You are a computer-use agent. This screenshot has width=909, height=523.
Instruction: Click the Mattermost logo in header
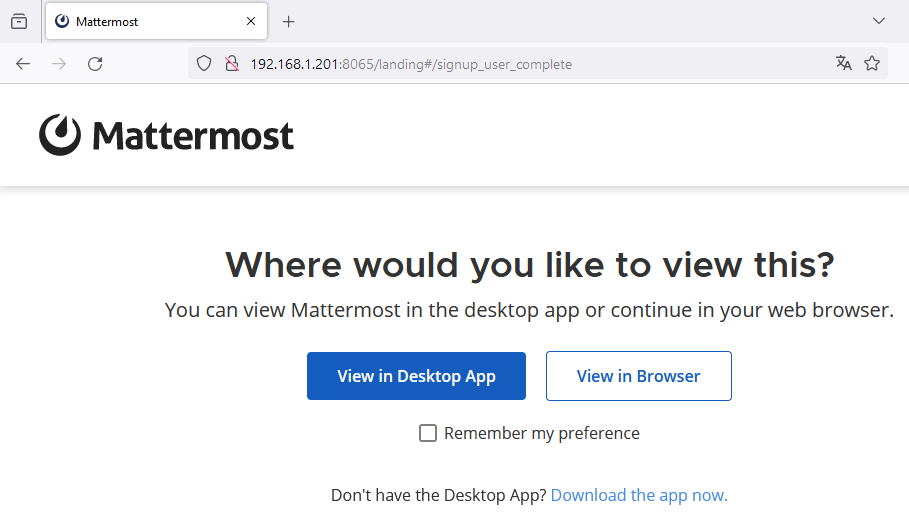pyautogui.click(x=166, y=135)
